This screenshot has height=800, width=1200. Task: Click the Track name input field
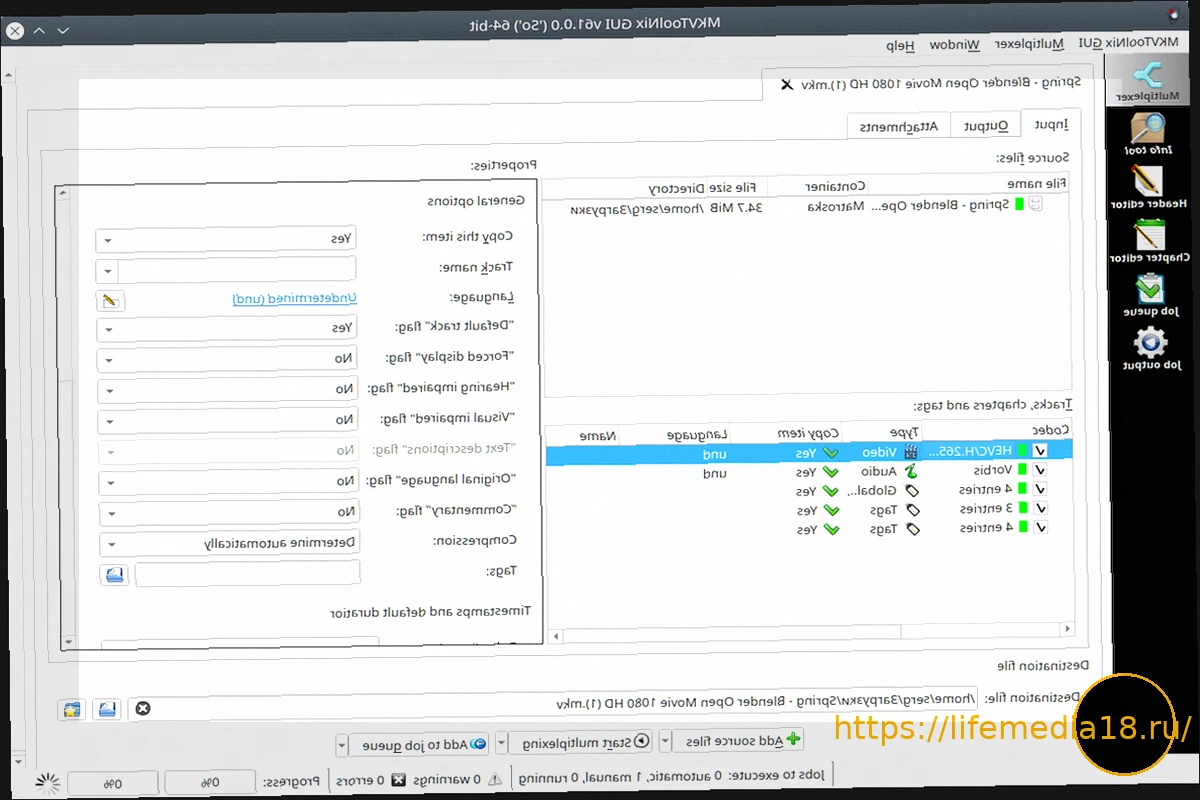pos(237,269)
